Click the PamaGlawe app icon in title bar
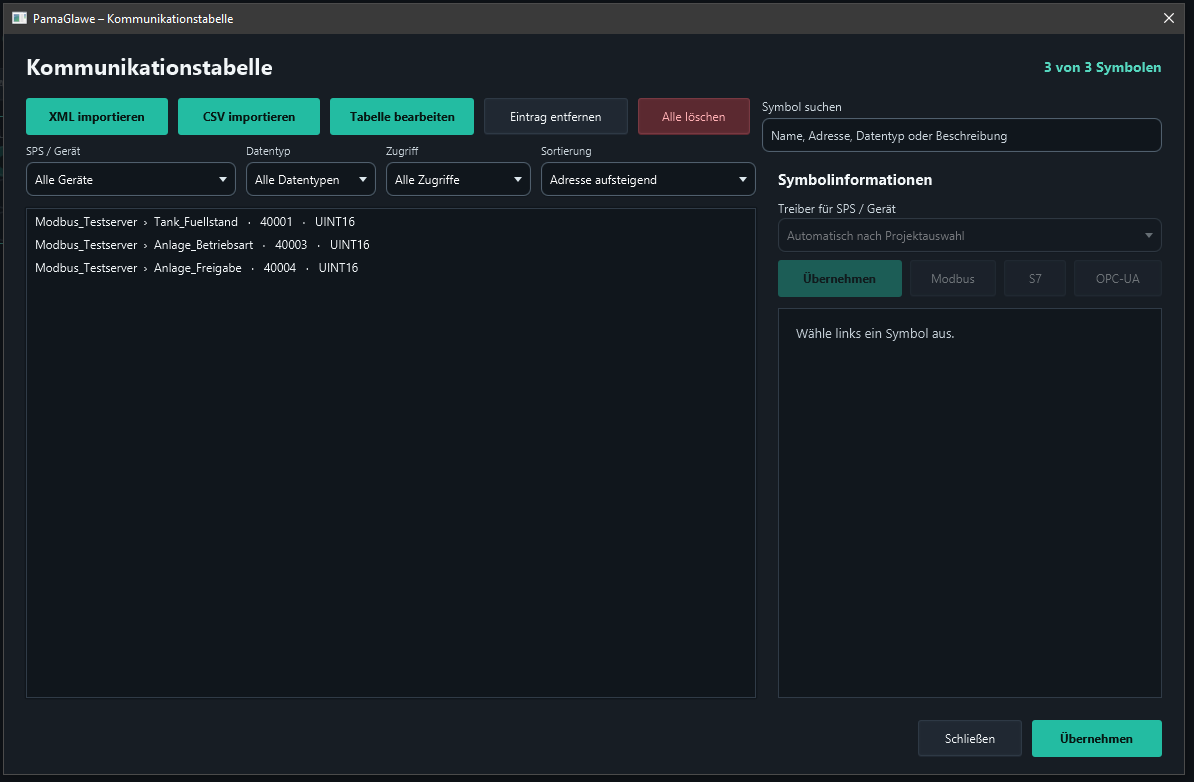 [19, 18]
